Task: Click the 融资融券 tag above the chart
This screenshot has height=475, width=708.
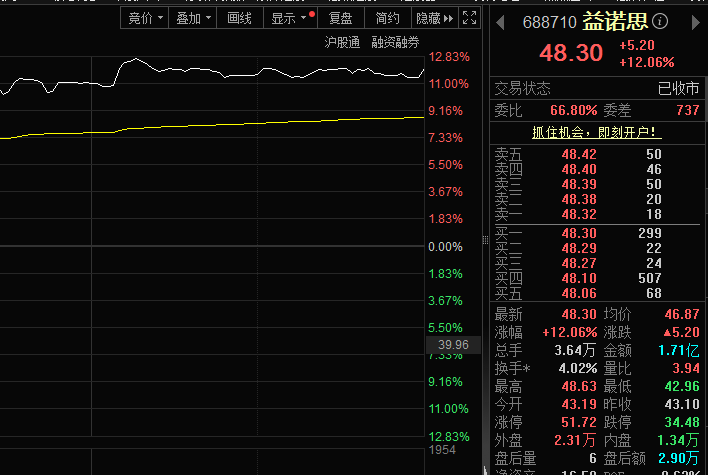Action: click(395, 42)
